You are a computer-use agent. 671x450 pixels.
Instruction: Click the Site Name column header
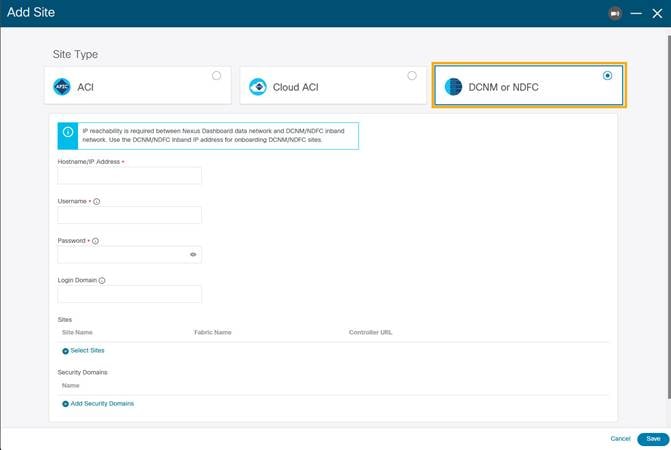(77, 332)
